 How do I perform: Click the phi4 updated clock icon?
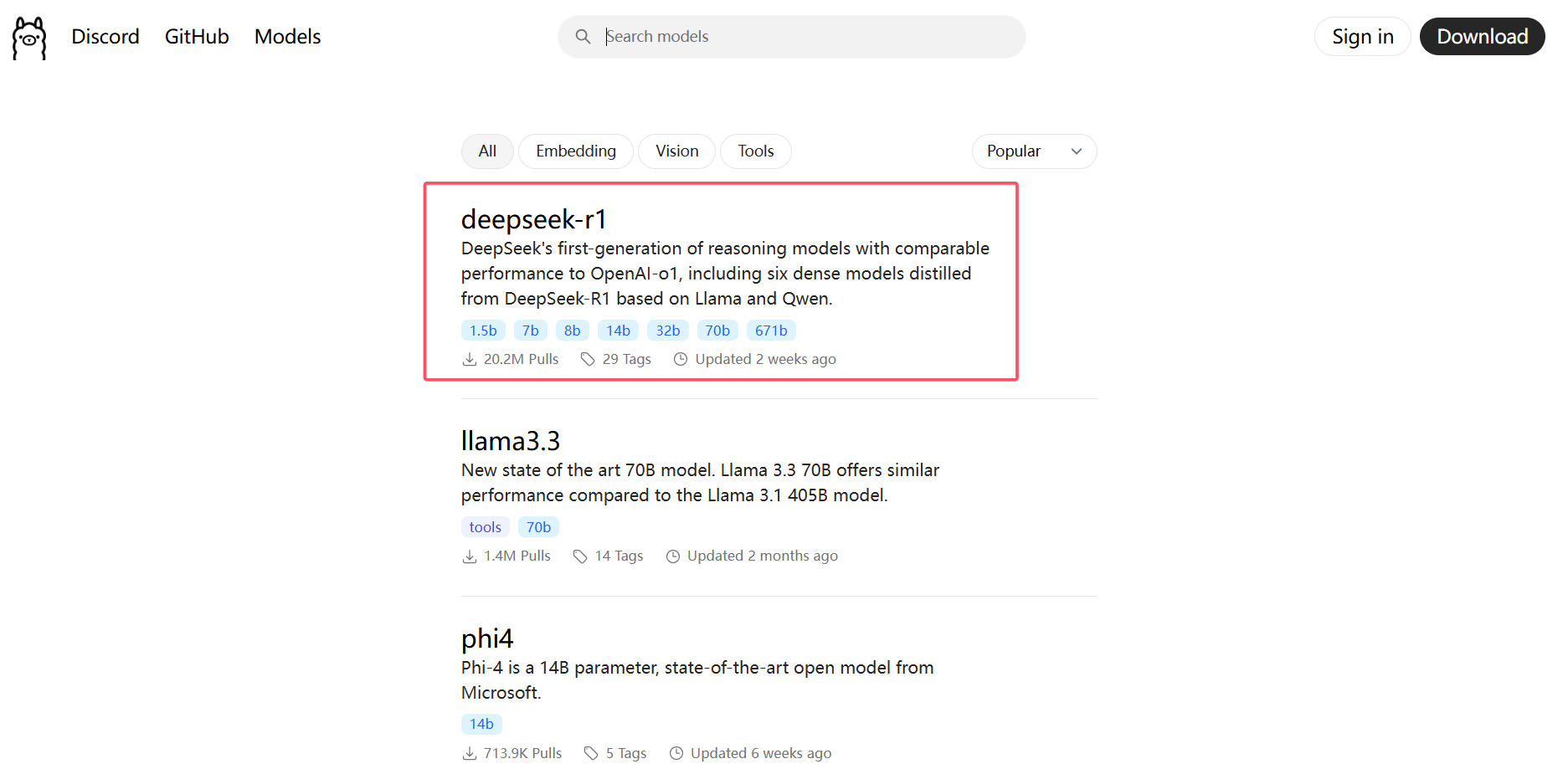coord(676,753)
